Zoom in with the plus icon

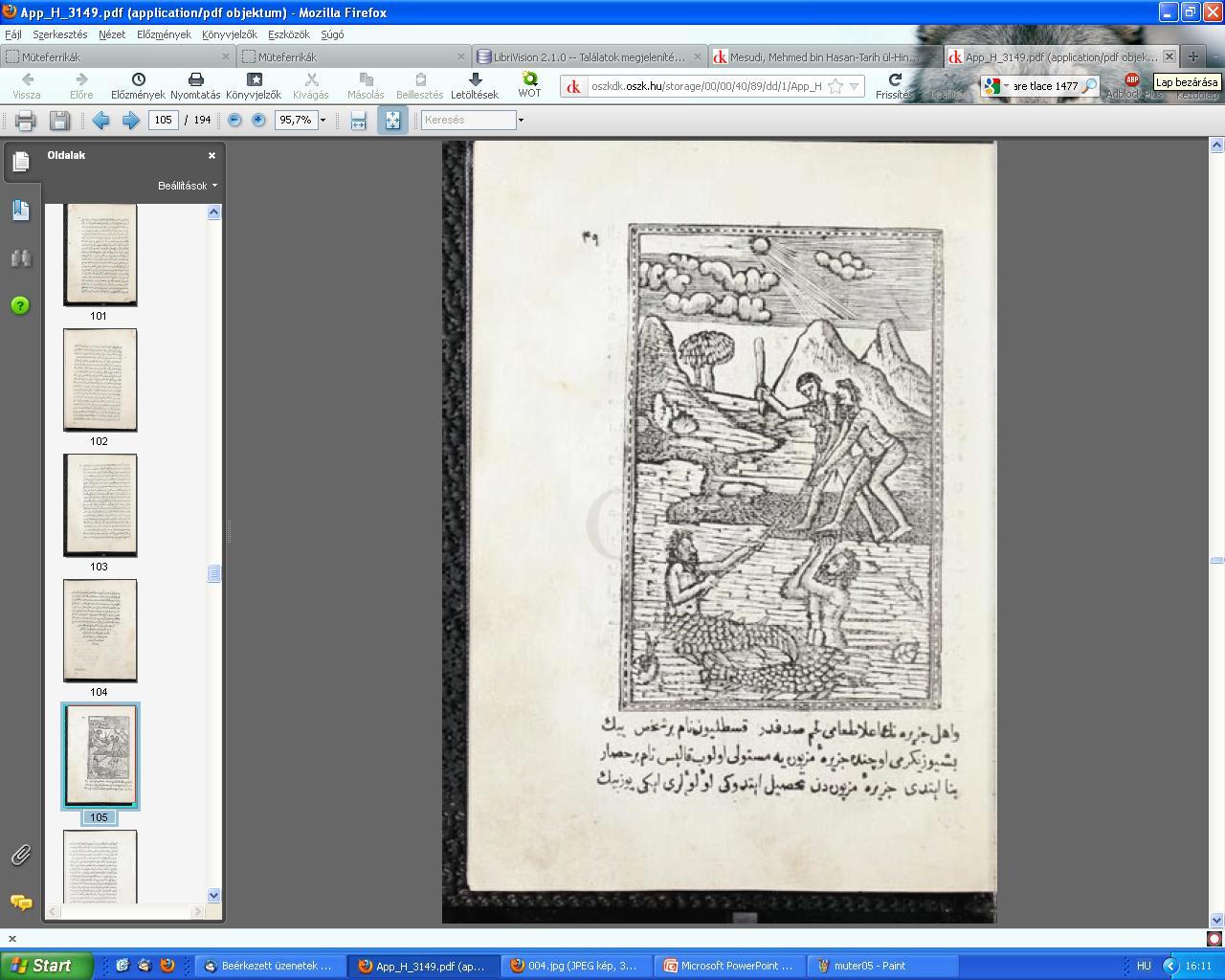pos(258,121)
